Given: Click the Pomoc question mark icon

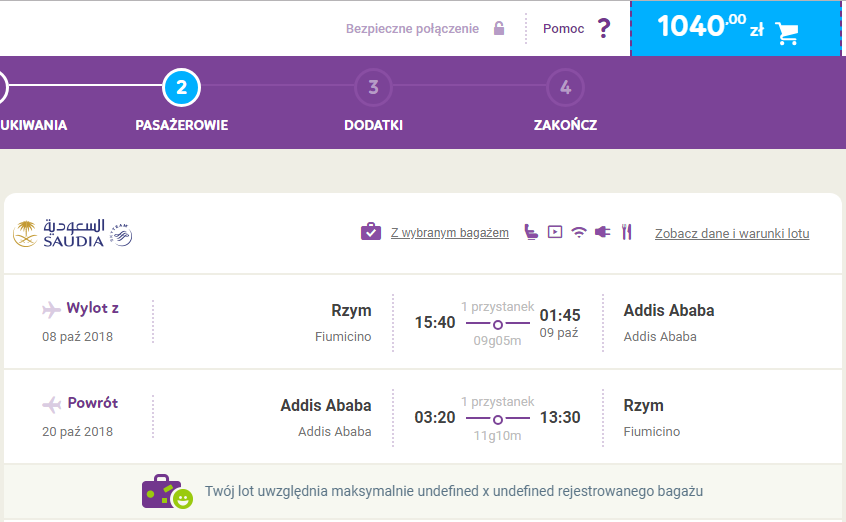Looking at the screenshot, I should [x=604, y=28].
